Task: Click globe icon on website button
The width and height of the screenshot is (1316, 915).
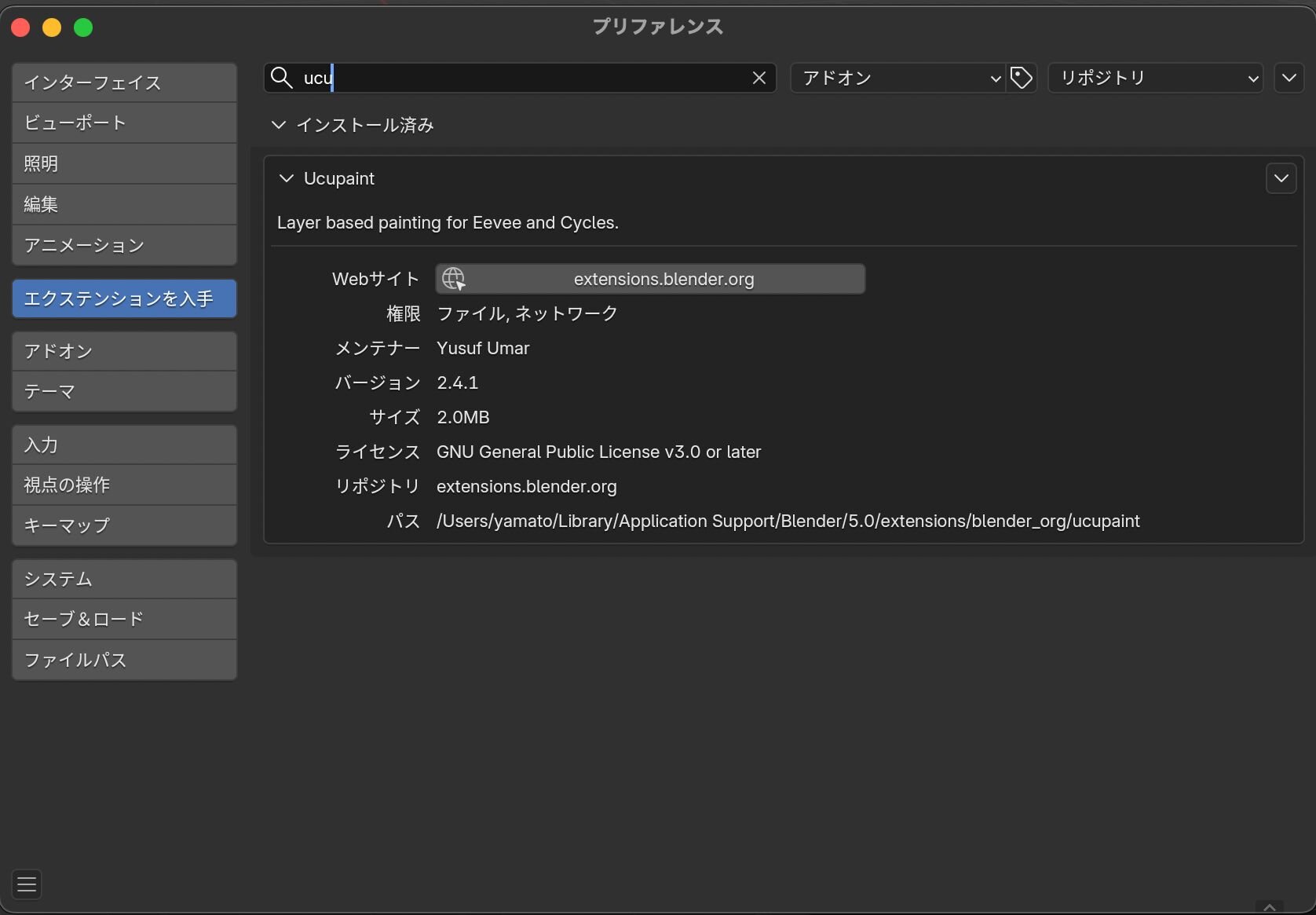Action: [x=454, y=279]
